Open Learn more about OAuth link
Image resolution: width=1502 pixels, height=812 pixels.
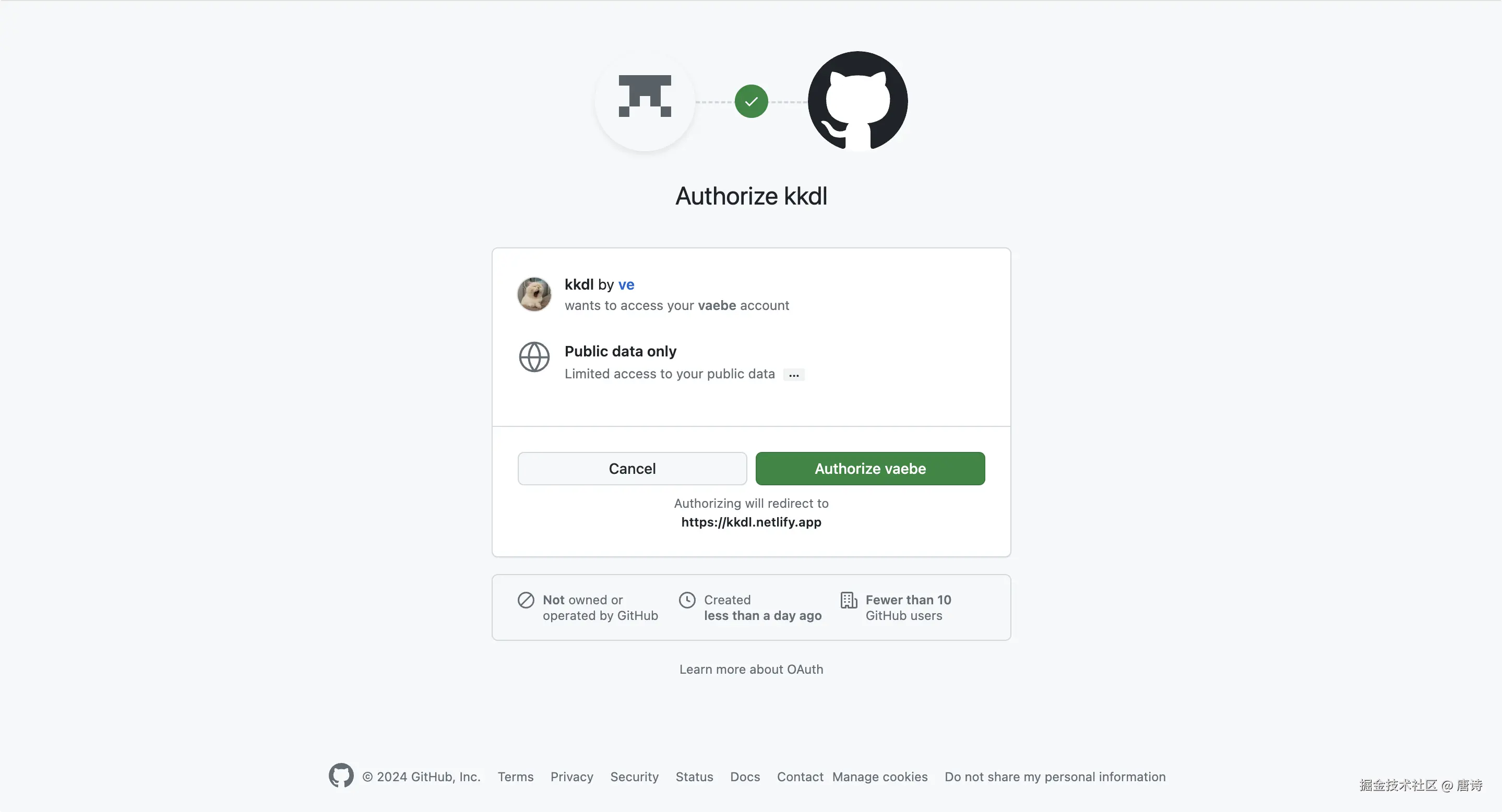click(751, 669)
